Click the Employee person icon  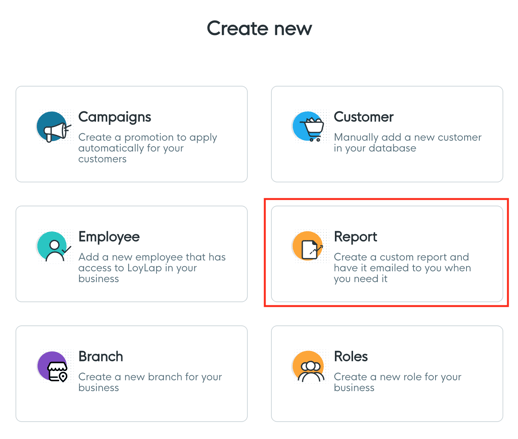(x=54, y=246)
